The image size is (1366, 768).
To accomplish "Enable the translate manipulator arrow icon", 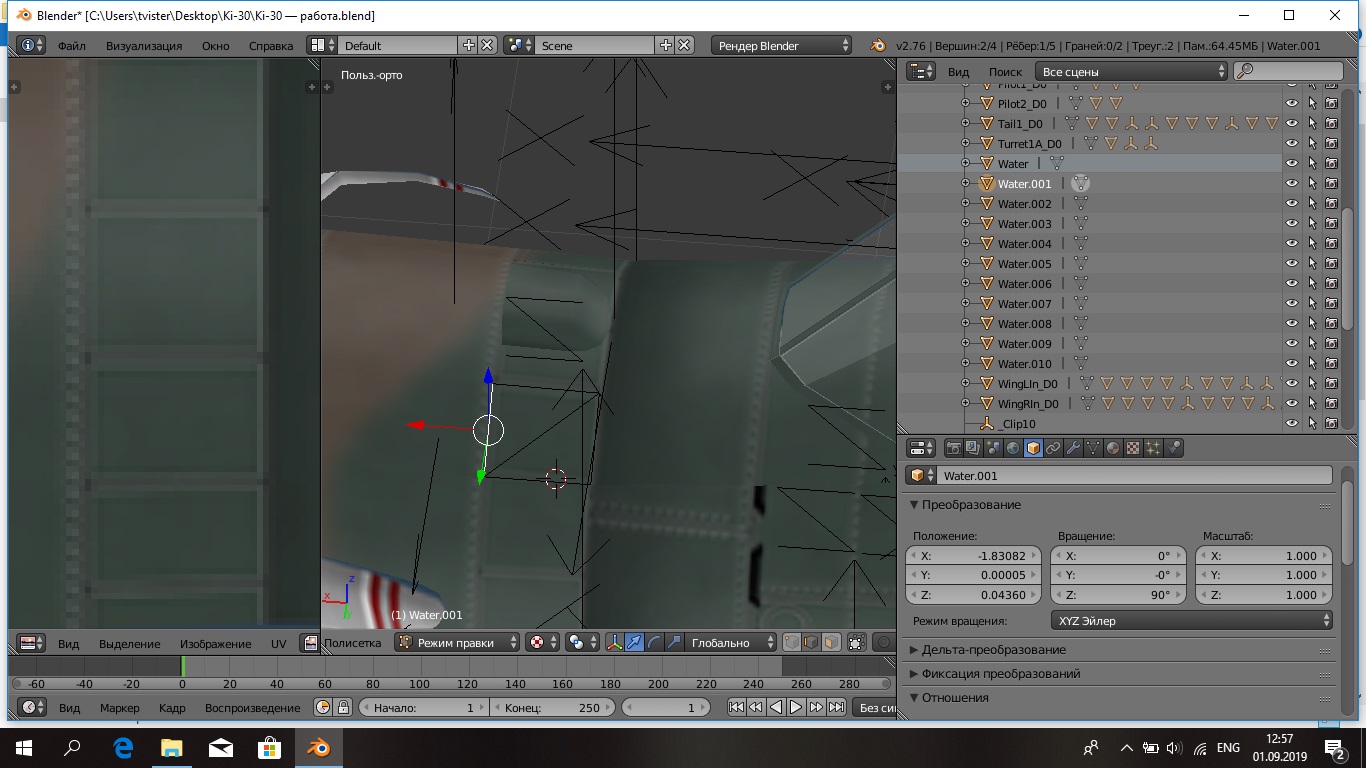I will (x=634, y=643).
